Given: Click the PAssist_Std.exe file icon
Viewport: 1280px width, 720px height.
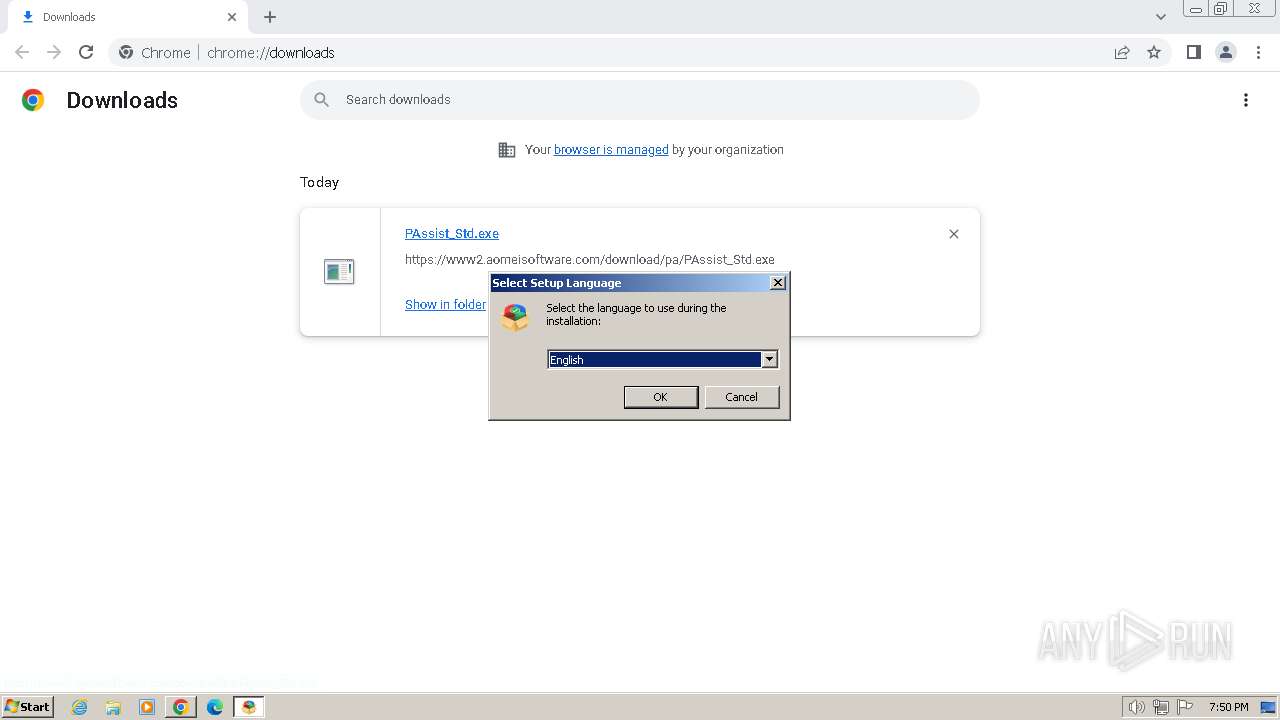Looking at the screenshot, I should [x=339, y=271].
